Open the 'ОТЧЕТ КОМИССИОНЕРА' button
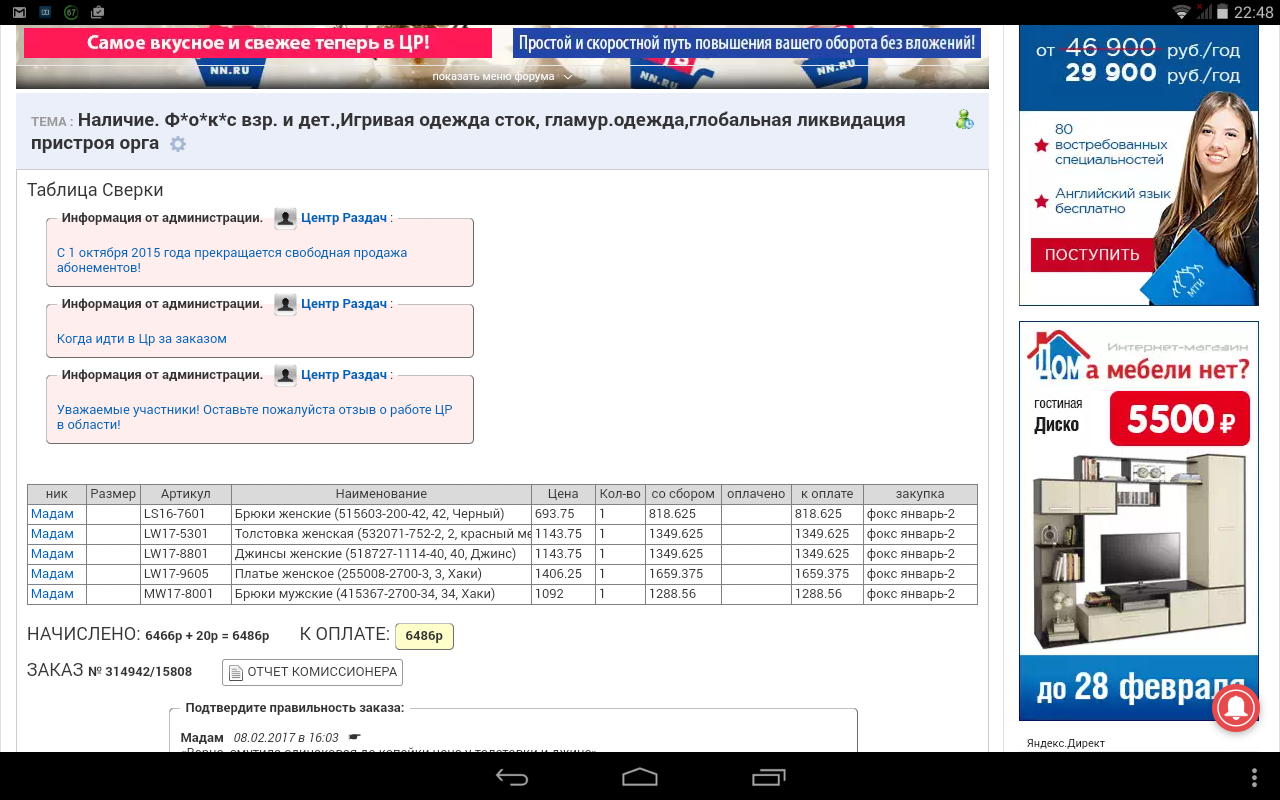Image resolution: width=1280 pixels, height=800 pixels. point(312,672)
